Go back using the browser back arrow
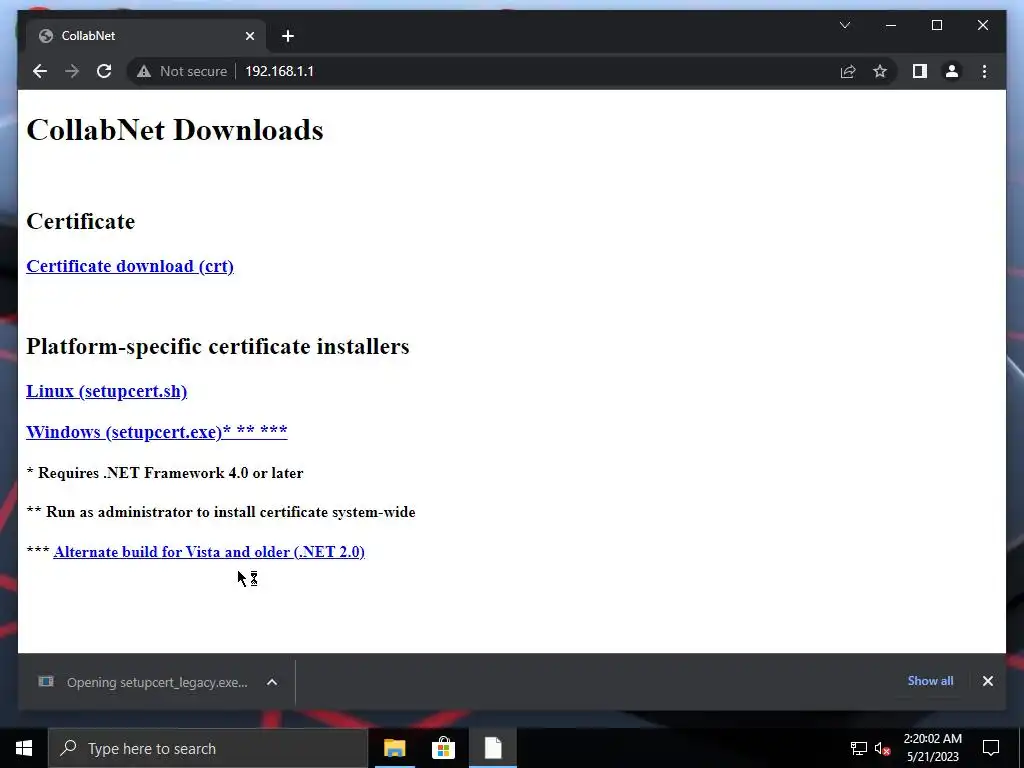The image size is (1024, 768). (x=40, y=71)
